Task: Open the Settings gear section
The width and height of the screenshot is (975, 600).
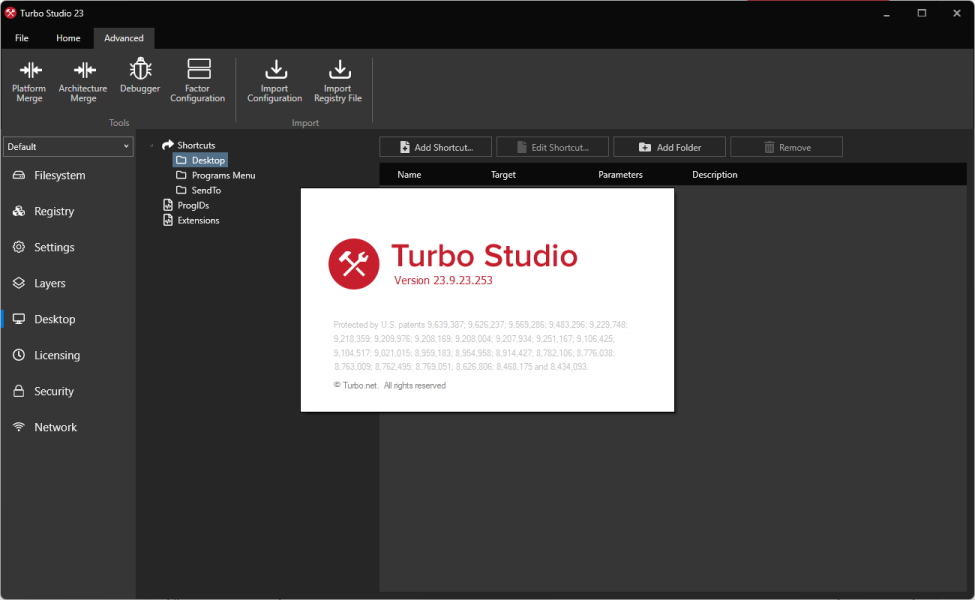Action: pyautogui.click(x=68, y=247)
